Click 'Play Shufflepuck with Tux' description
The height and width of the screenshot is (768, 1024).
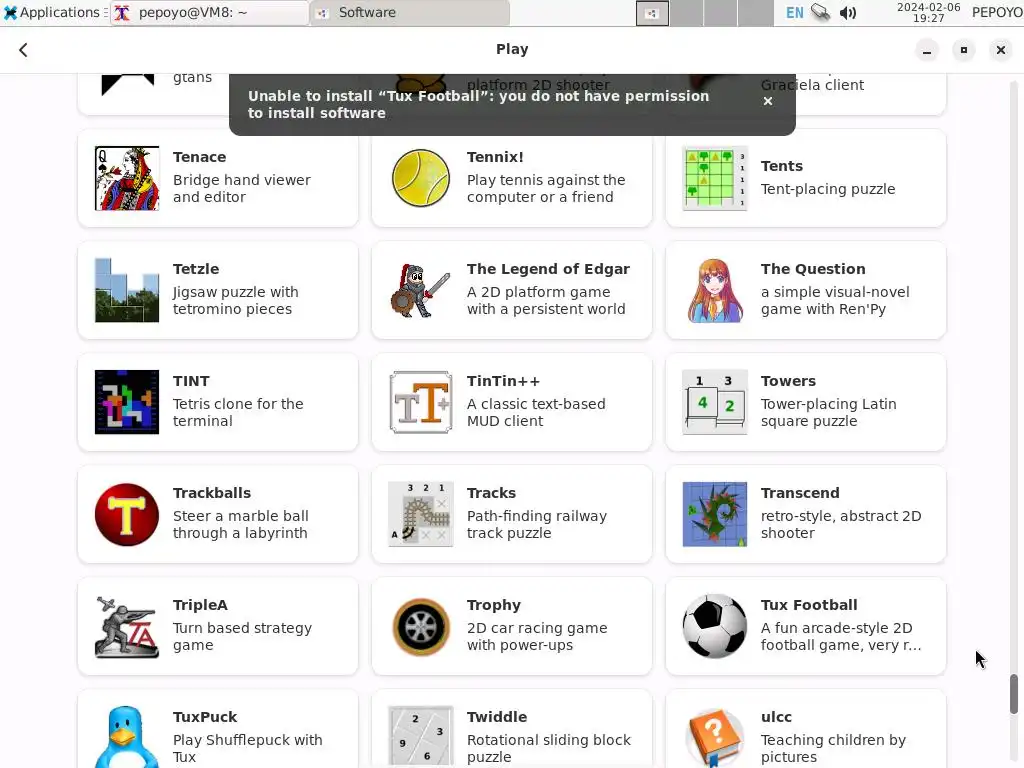(247, 748)
